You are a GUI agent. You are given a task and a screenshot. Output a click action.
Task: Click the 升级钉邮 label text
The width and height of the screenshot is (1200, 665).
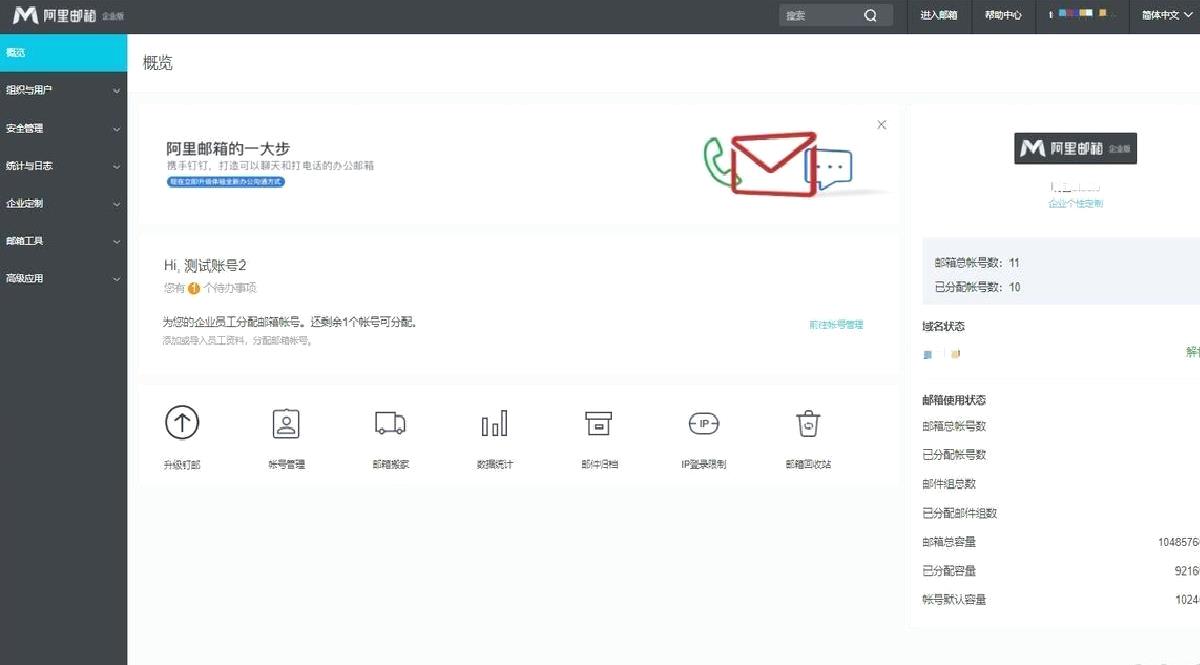click(182, 464)
